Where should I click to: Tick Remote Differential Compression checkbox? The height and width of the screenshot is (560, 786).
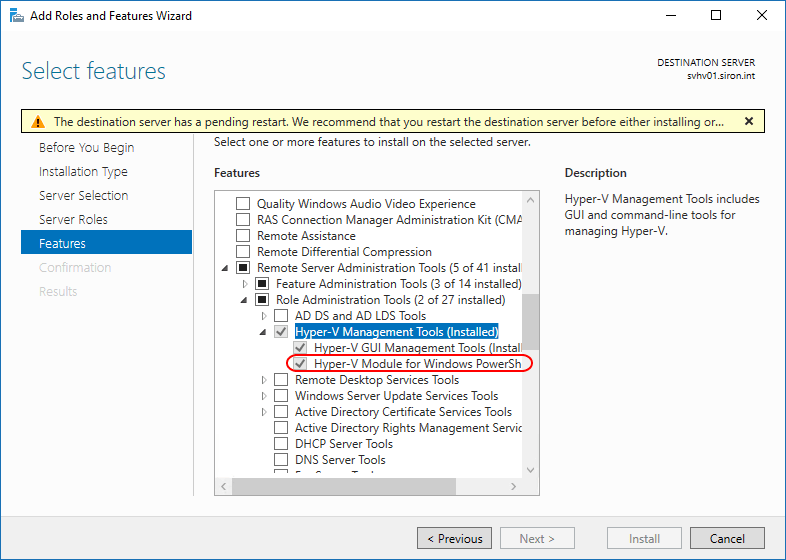point(243,252)
